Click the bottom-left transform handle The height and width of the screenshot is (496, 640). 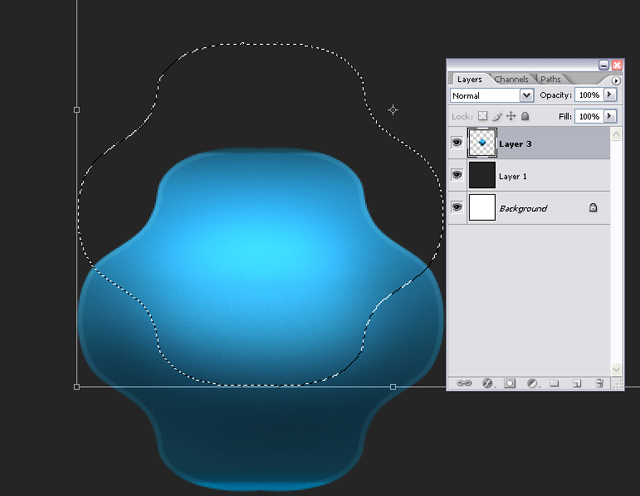77,387
